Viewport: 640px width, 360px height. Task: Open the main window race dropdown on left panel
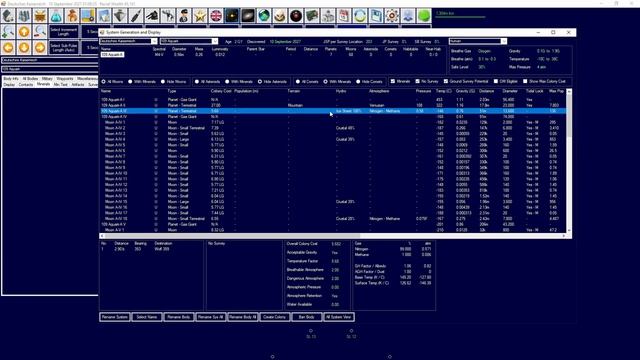pos(50,60)
